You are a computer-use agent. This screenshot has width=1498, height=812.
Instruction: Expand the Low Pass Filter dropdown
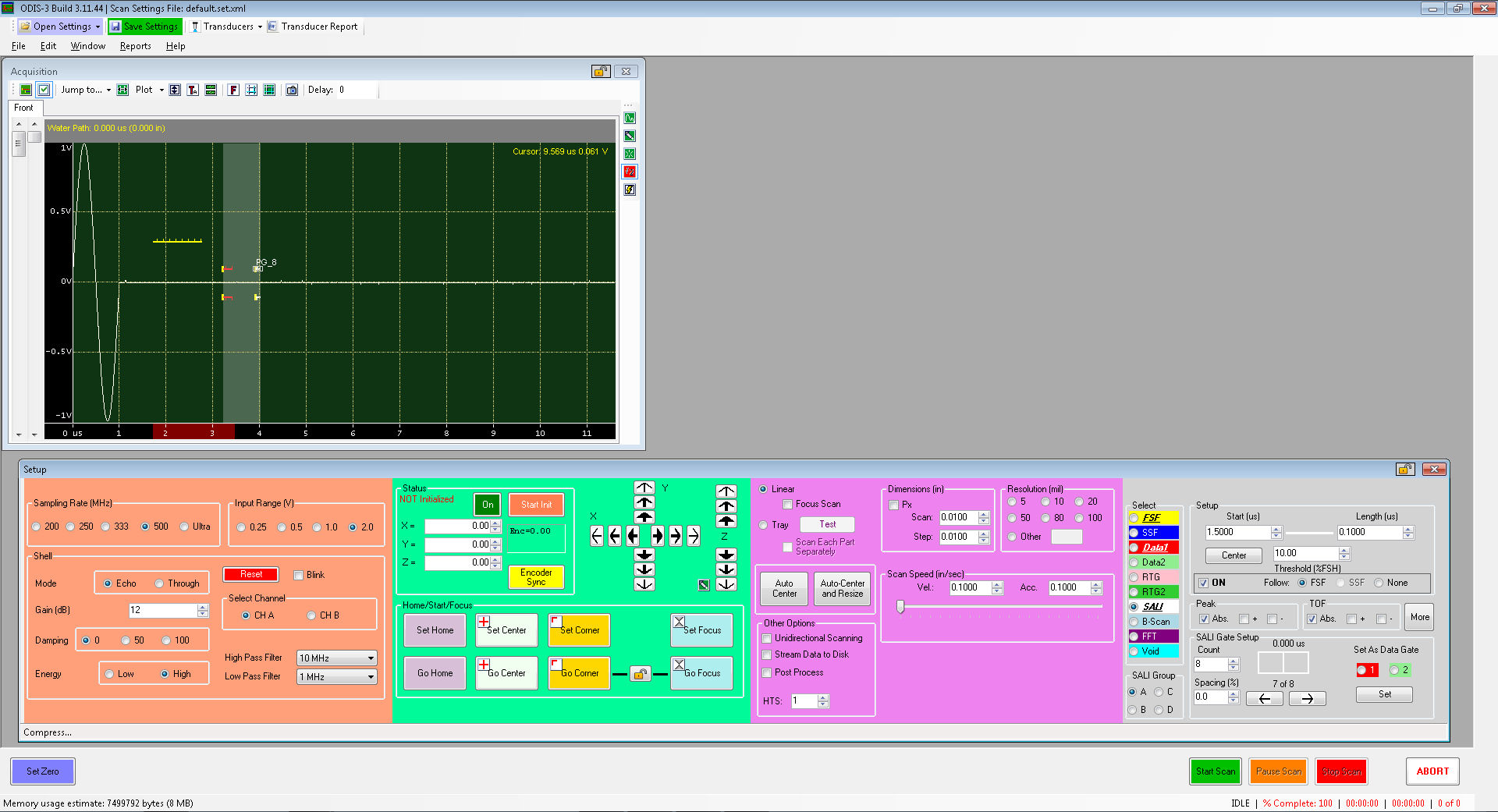click(x=337, y=677)
